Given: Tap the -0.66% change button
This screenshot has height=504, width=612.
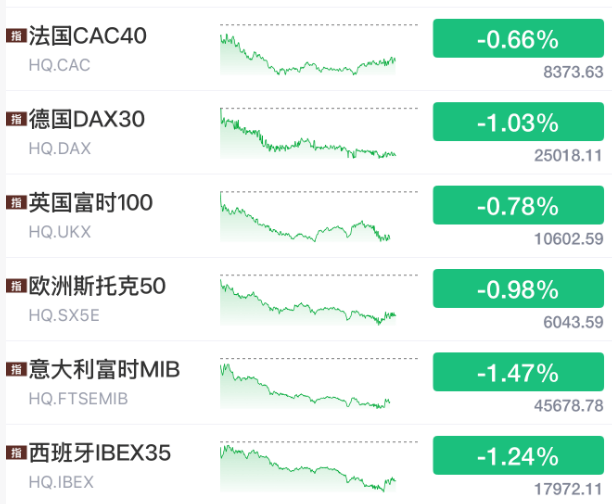Looking at the screenshot, I should coord(518,40).
